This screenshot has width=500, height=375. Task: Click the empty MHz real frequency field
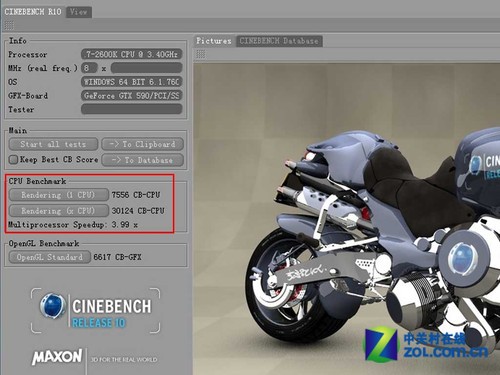pyautogui.click(x=147, y=68)
